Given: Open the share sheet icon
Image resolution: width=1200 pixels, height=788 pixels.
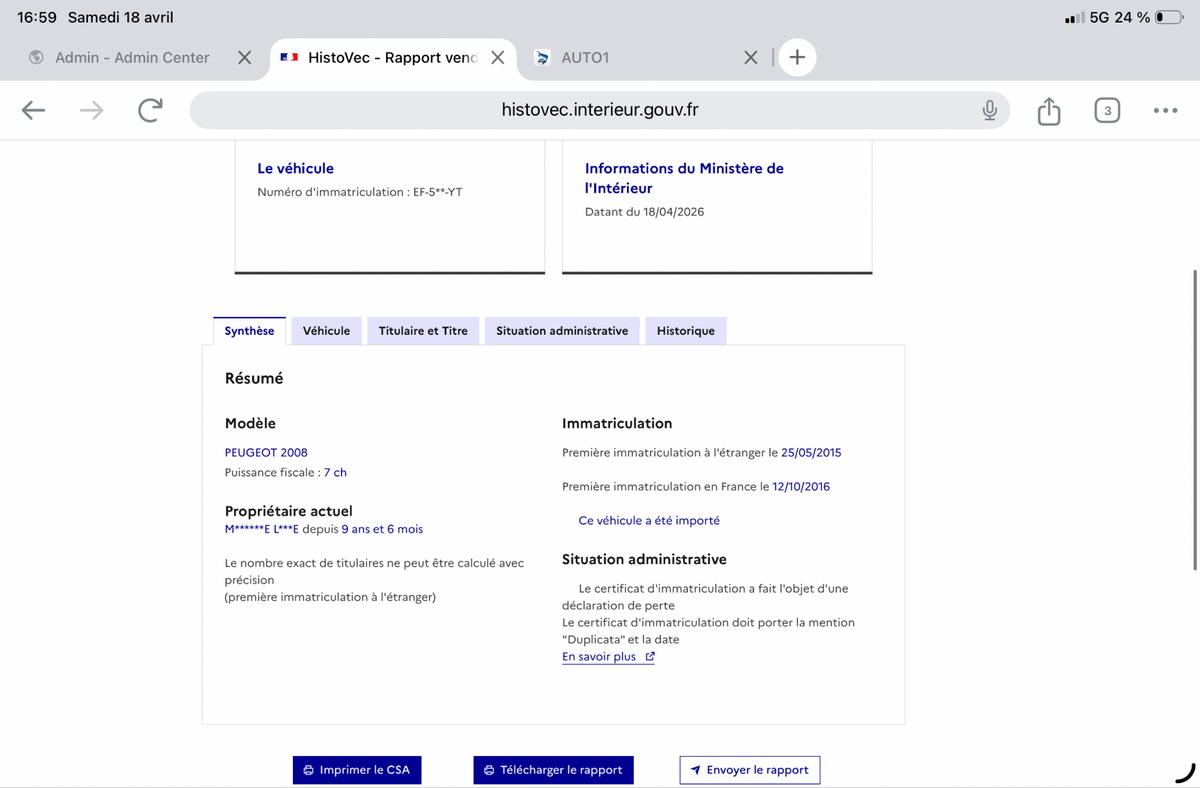Looking at the screenshot, I should tap(1048, 110).
